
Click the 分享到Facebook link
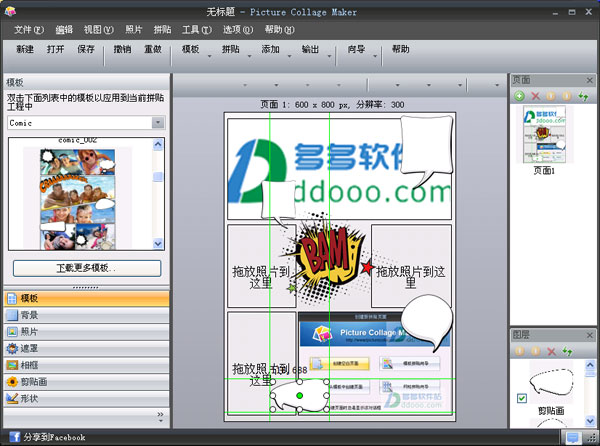(54, 437)
